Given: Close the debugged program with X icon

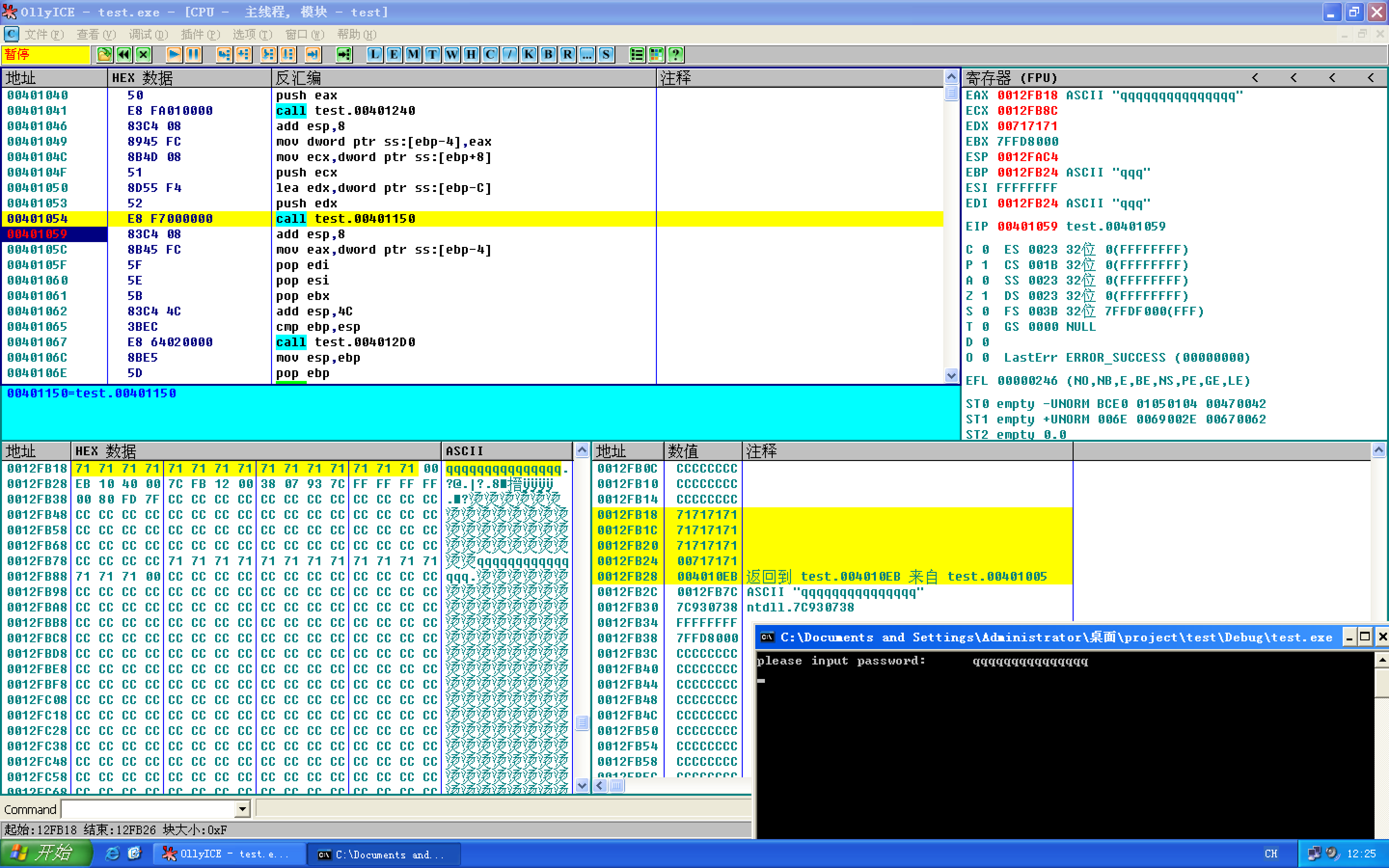Looking at the screenshot, I should tap(144, 54).
